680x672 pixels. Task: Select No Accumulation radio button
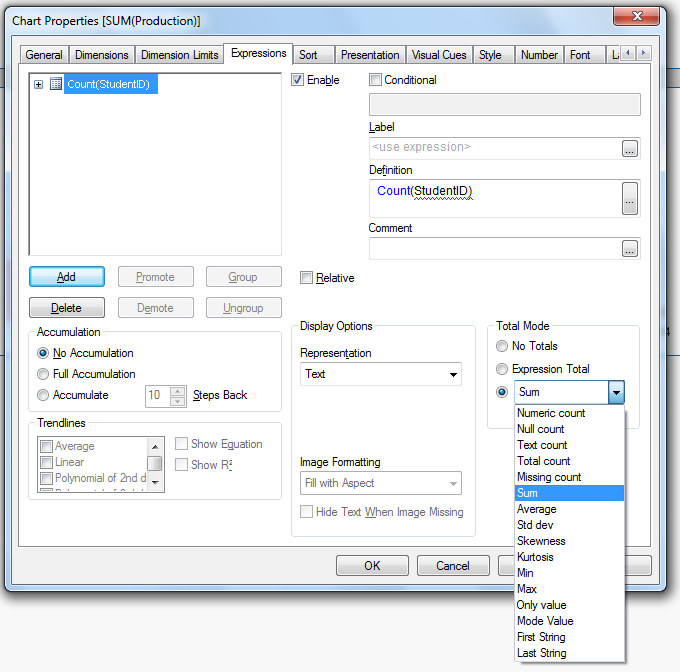tap(43, 353)
